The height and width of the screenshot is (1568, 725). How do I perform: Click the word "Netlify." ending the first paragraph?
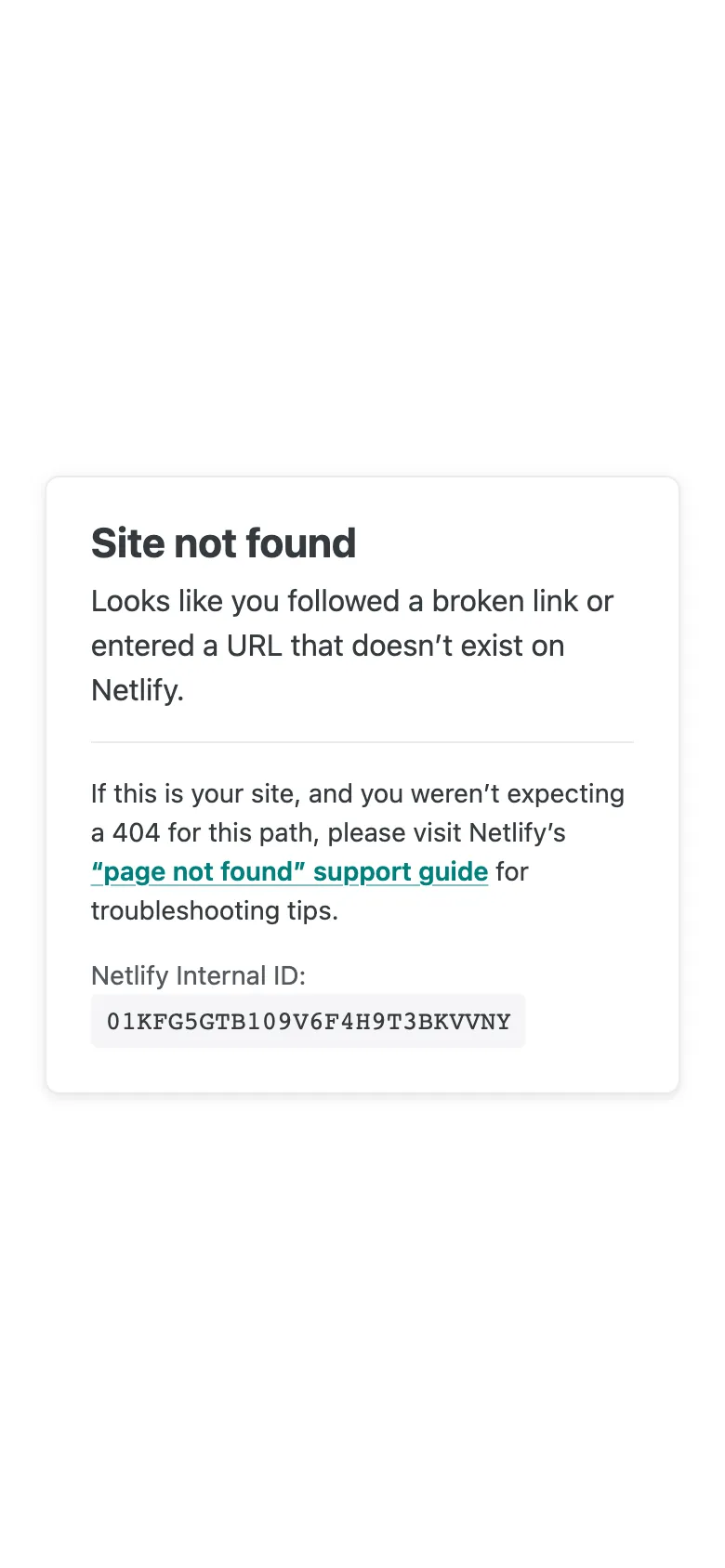point(138,690)
